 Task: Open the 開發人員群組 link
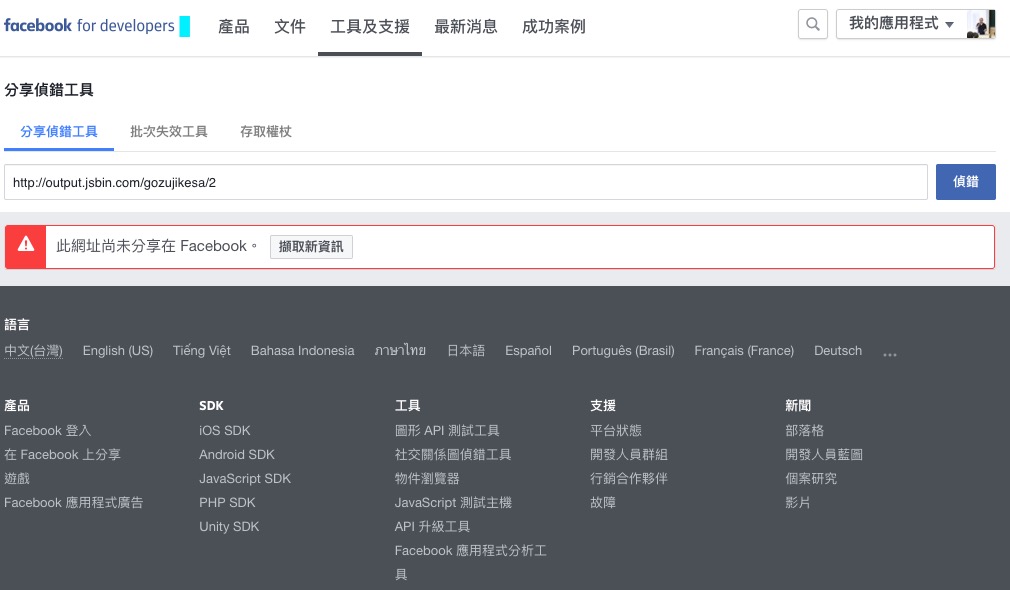(629, 454)
